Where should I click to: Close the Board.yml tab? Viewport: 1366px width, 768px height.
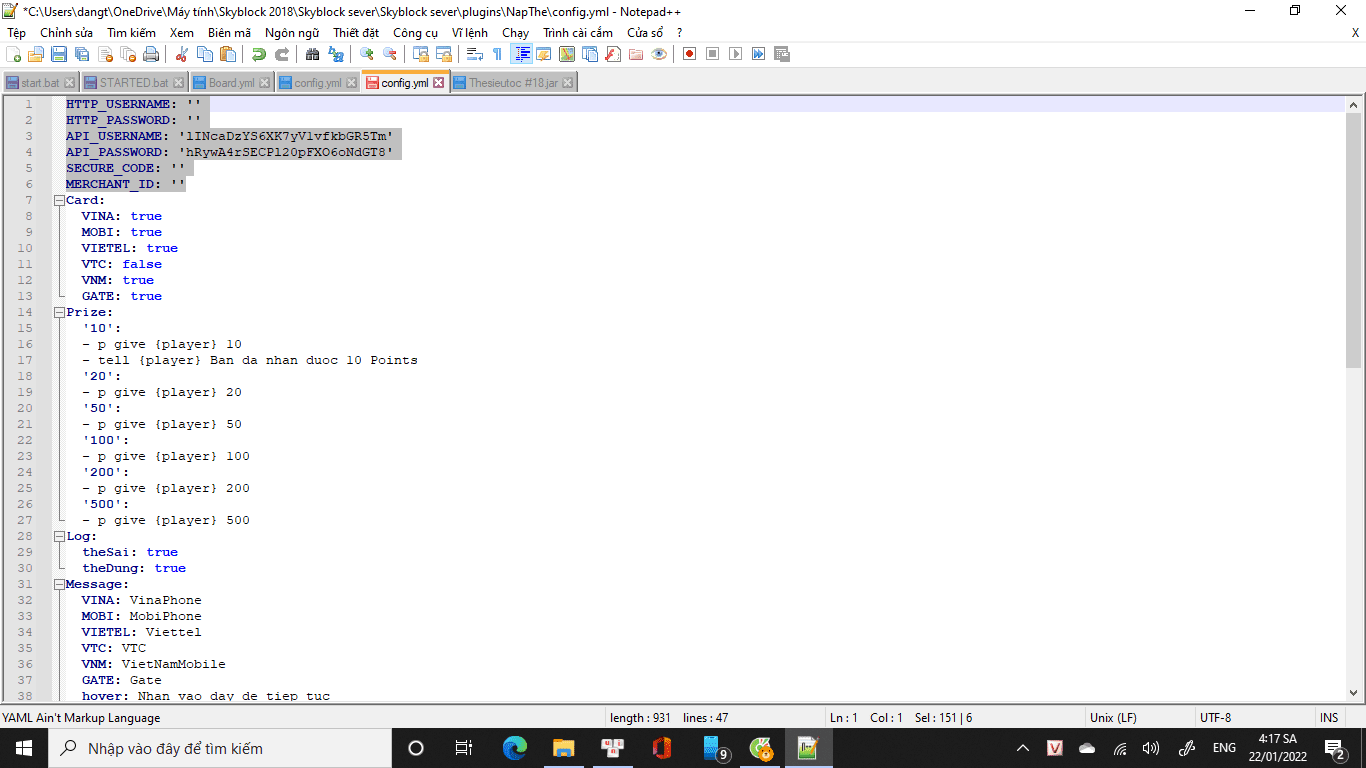(x=264, y=83)
